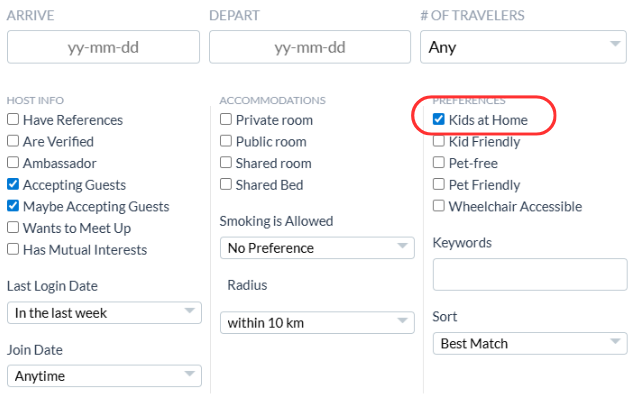The height and width of the screenshot is (396, 641).
Task: Enable Wheelchair Accessible filter
Action: (x=439, y=206)
